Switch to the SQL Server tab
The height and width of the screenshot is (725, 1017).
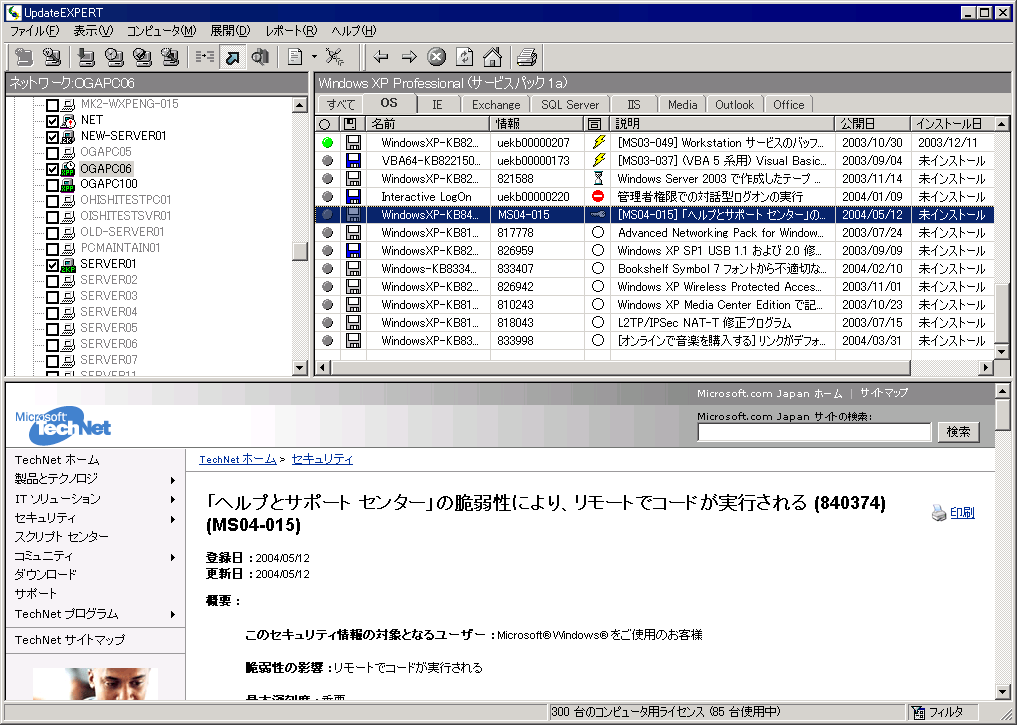point(570,104)
